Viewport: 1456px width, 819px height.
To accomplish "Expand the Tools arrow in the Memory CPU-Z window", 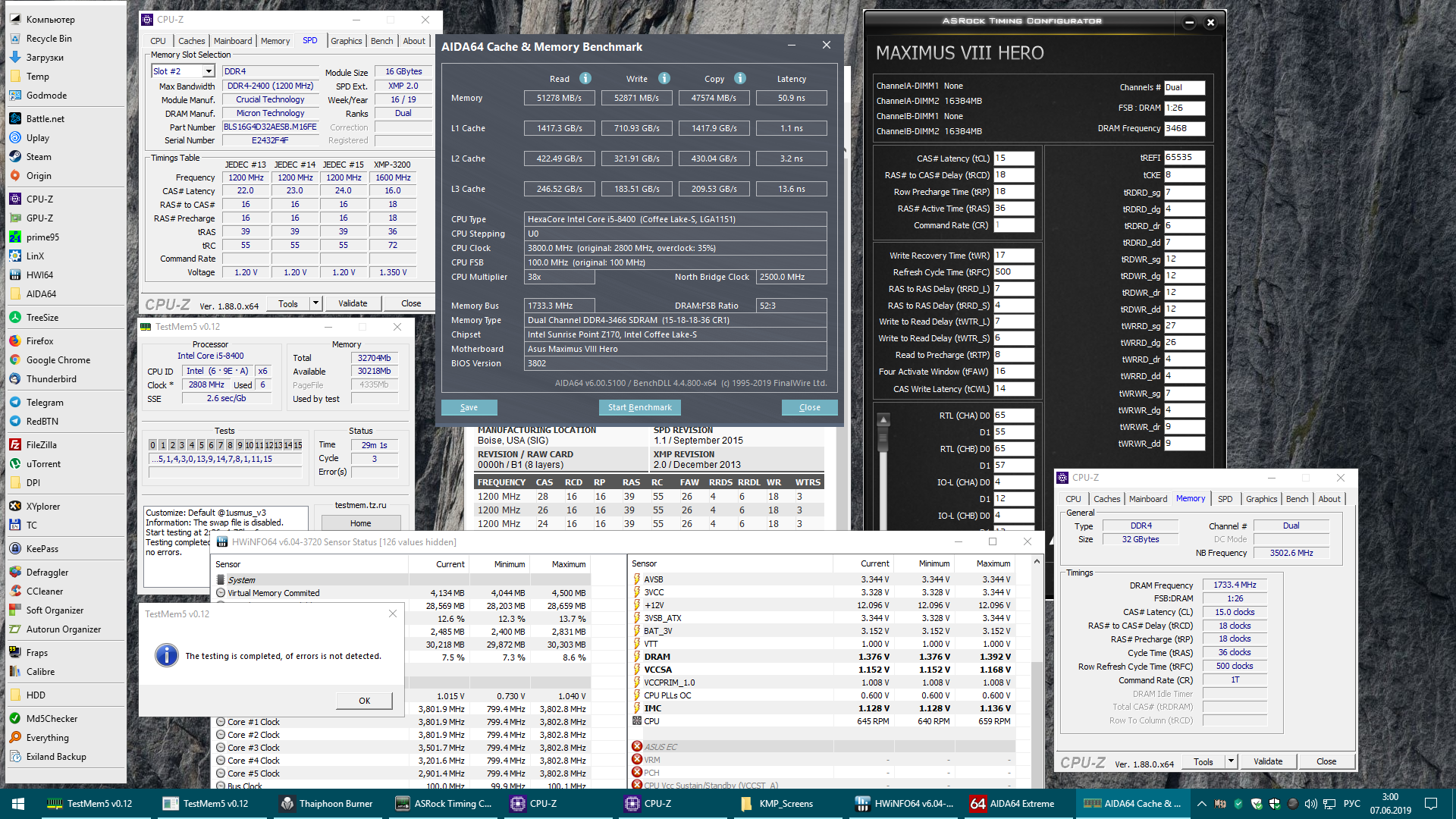I will (x=1231, y=761).
